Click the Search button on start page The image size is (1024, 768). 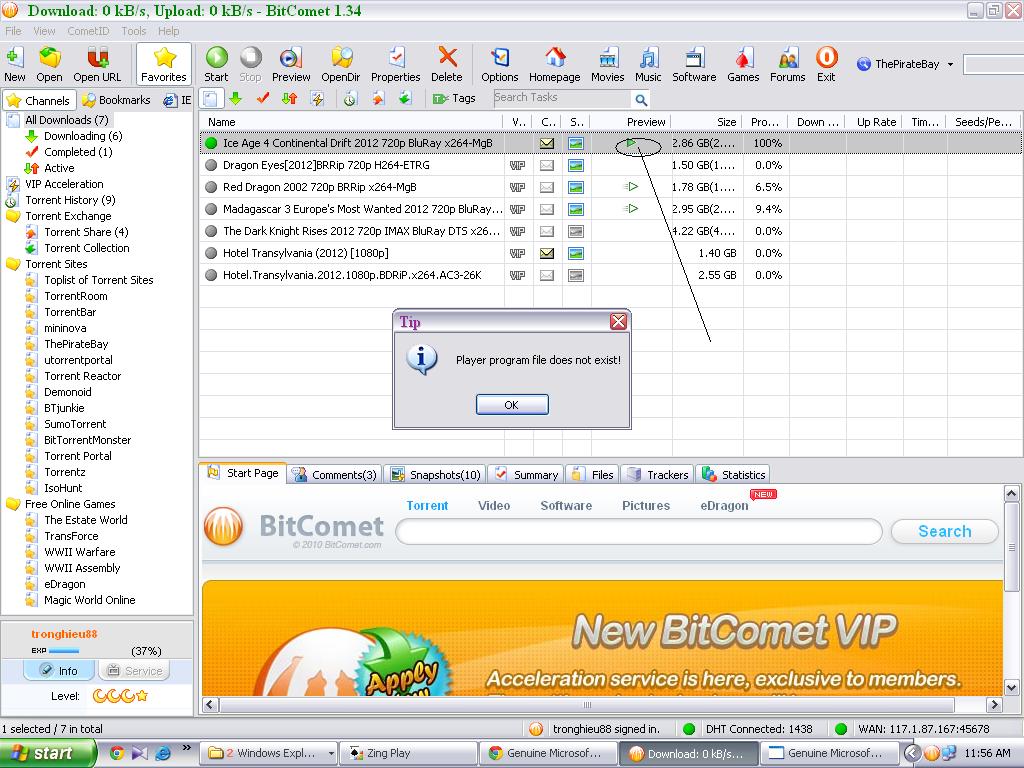(944, 532)
